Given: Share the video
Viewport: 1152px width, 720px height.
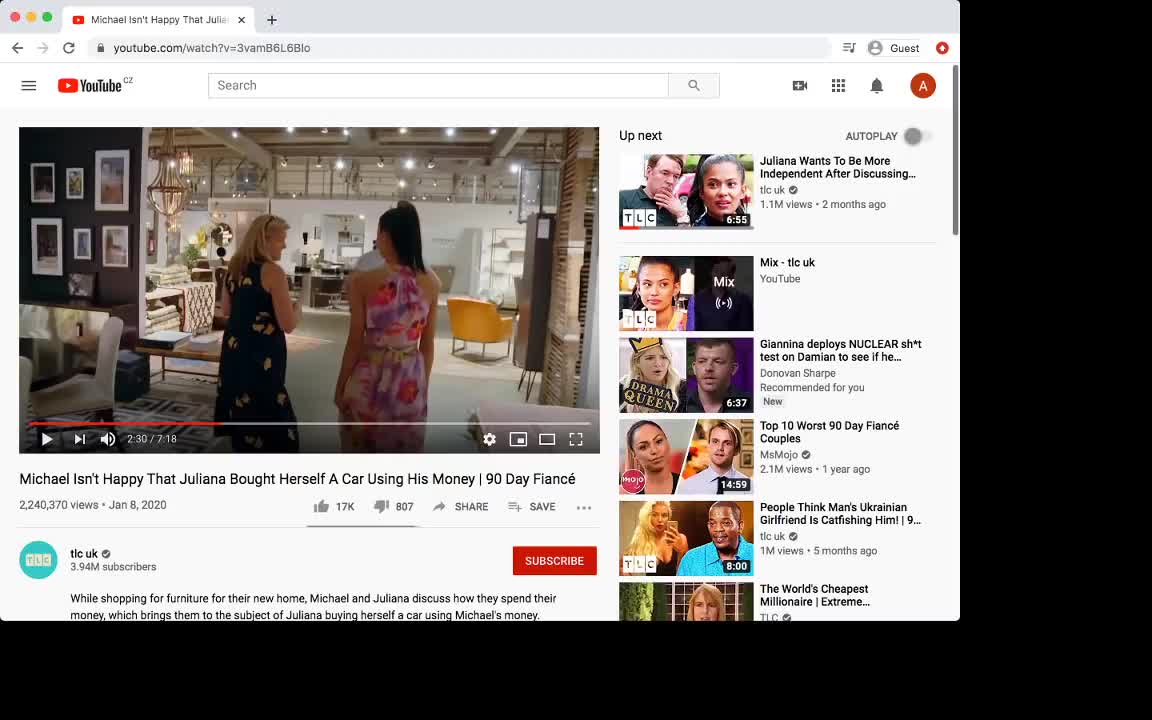Looking at the screenshot, I should click(x=461, y=506).
